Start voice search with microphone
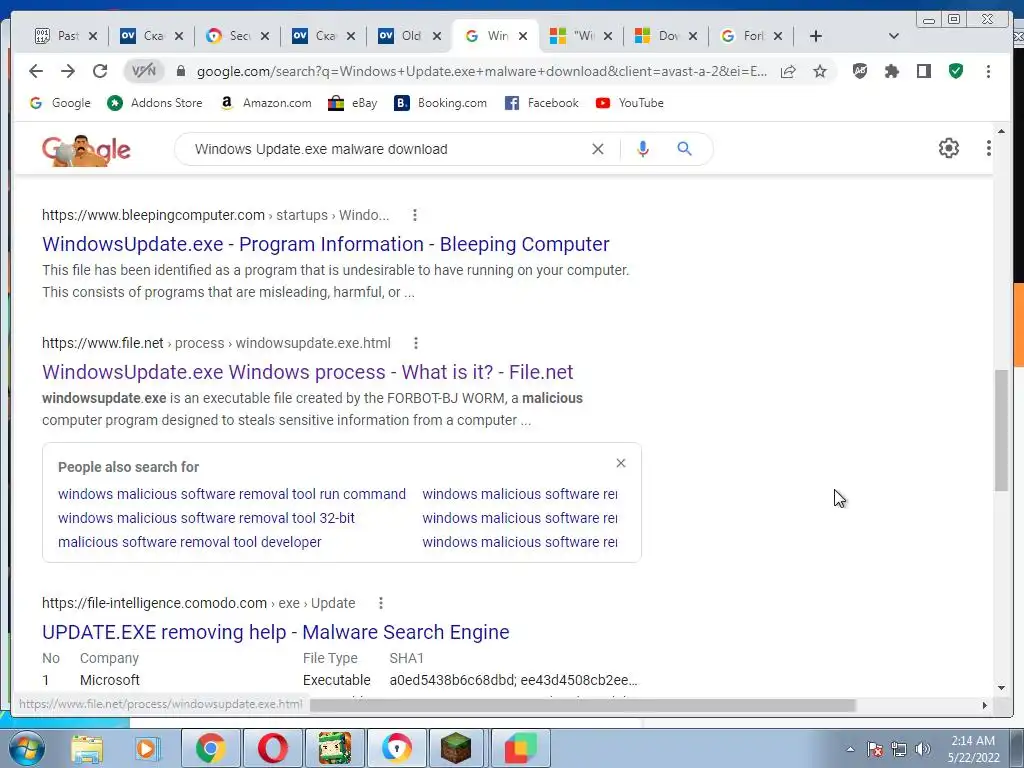This screenshot has width=1024, height=768. pos(643,149)
